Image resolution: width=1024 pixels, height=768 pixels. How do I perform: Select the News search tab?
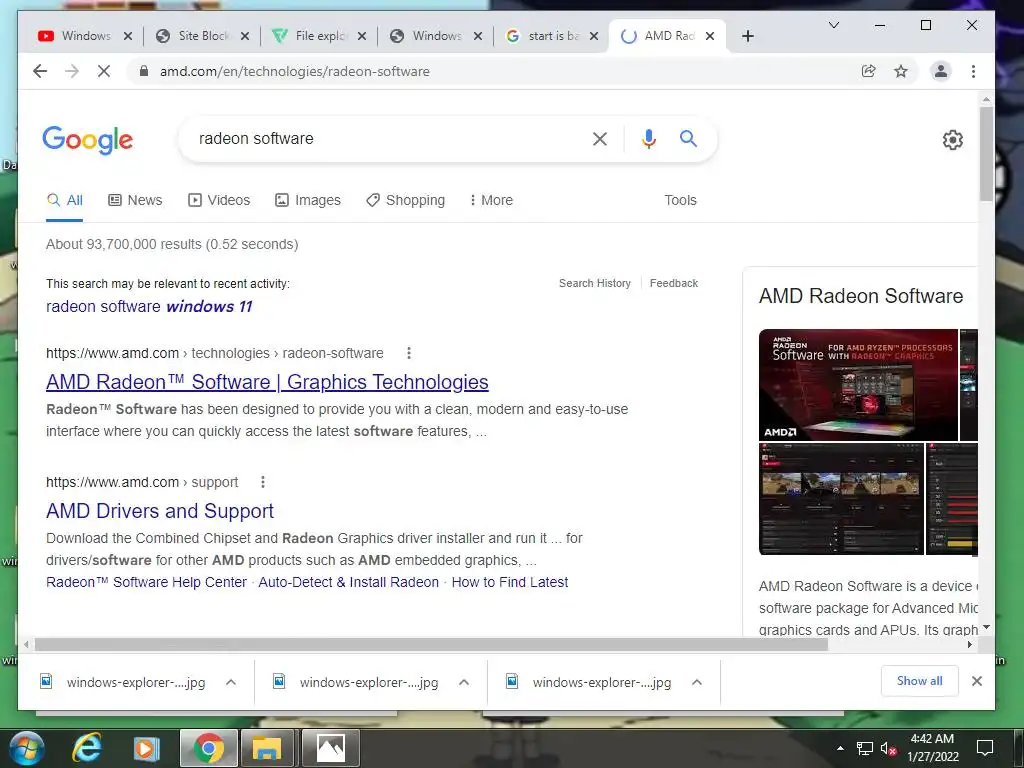pyautogui.click(x=135, y=200)
